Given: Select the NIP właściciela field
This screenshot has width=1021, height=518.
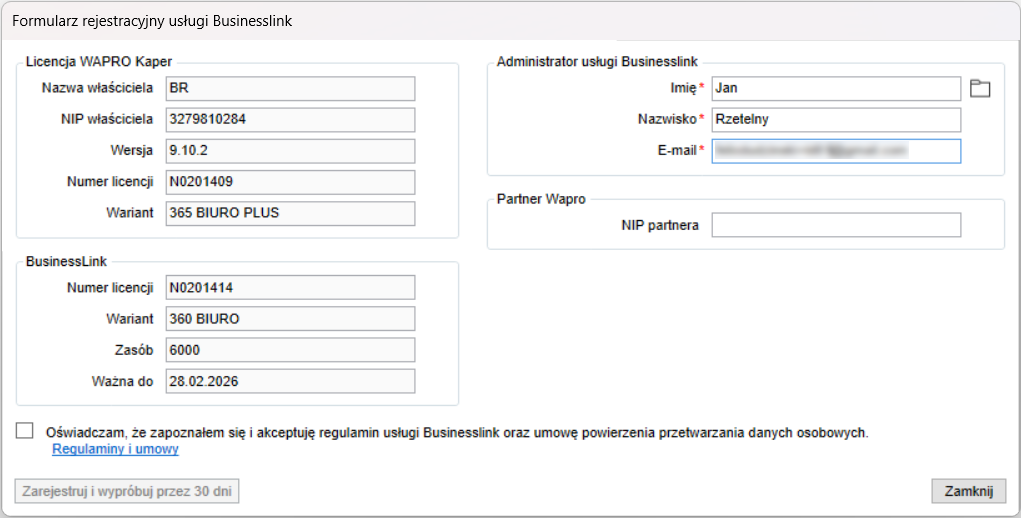Looking at the screenshot, I should [x=289, y=120].
